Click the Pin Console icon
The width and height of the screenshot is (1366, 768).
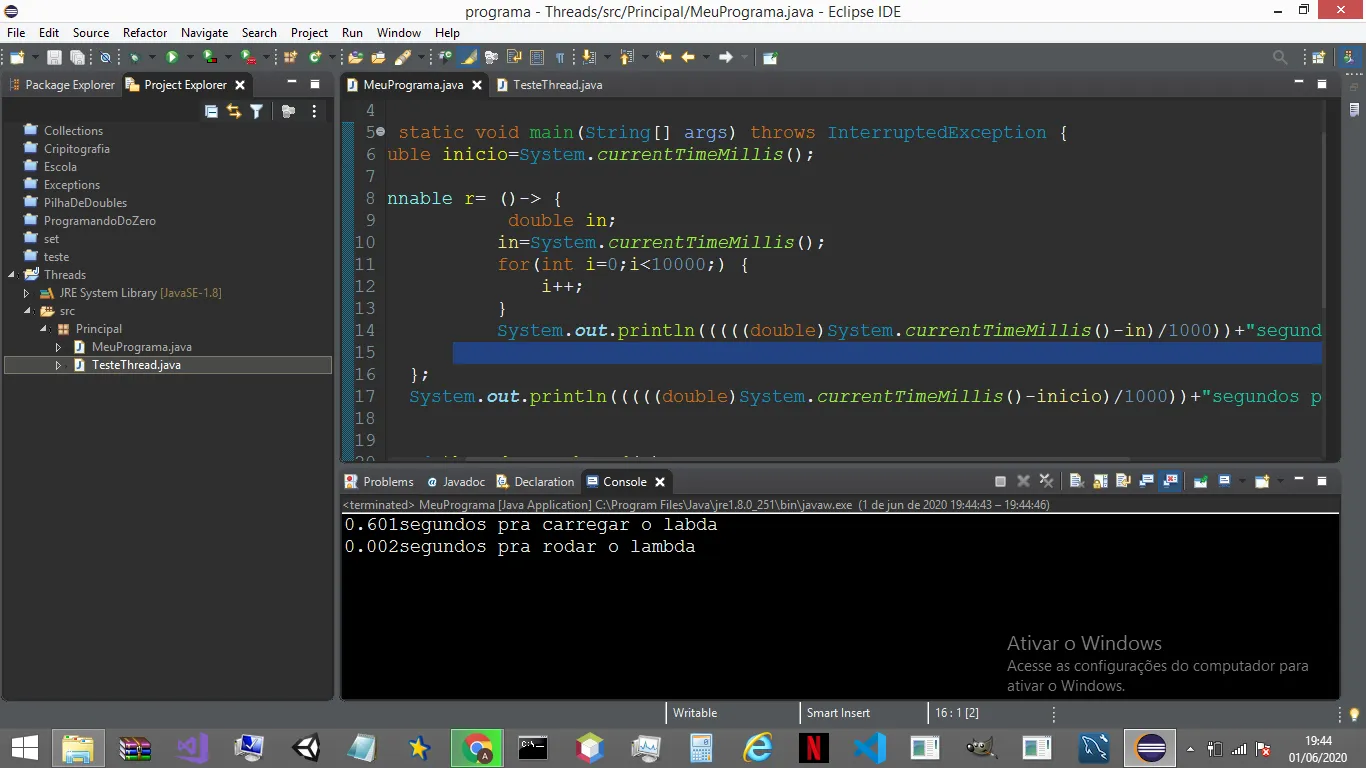[1200, 481]
